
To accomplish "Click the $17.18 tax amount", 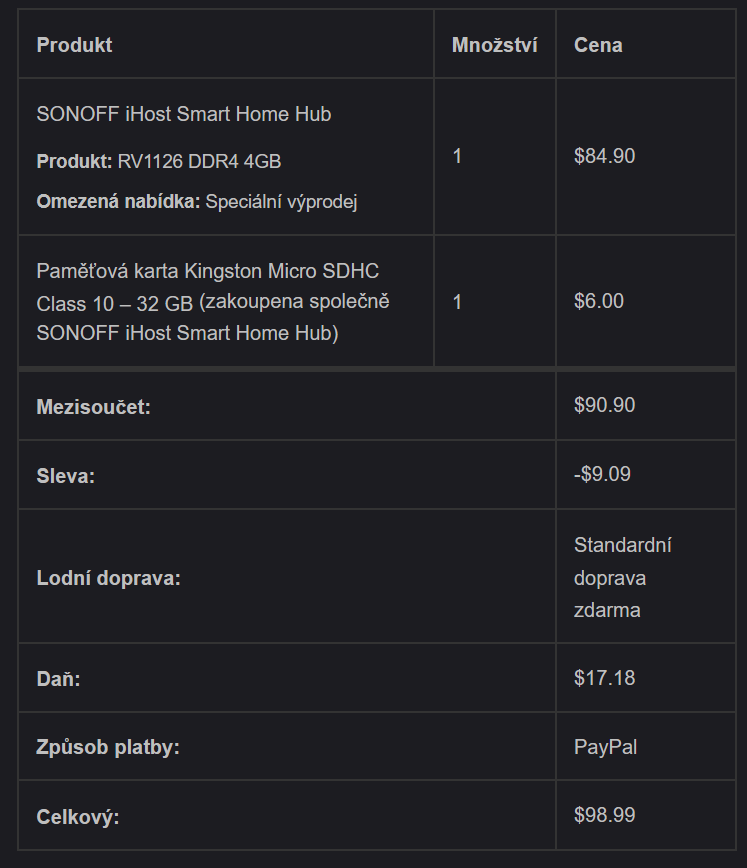I will 604,678.
